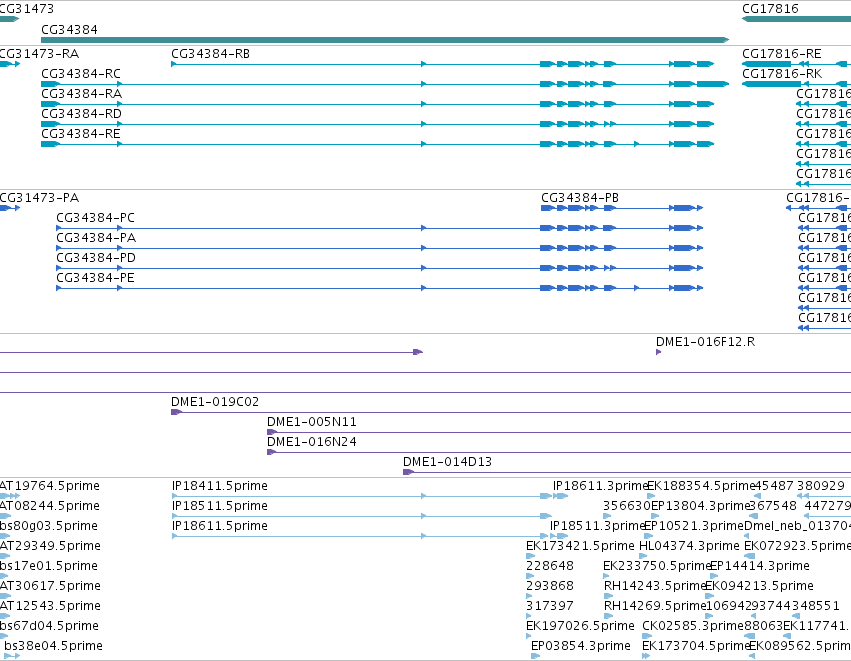Viewport: 851px width, 661px height.
Task: Open the CG34384-RD transcript label
Action: pyautogui.click(x=81, y=114)
